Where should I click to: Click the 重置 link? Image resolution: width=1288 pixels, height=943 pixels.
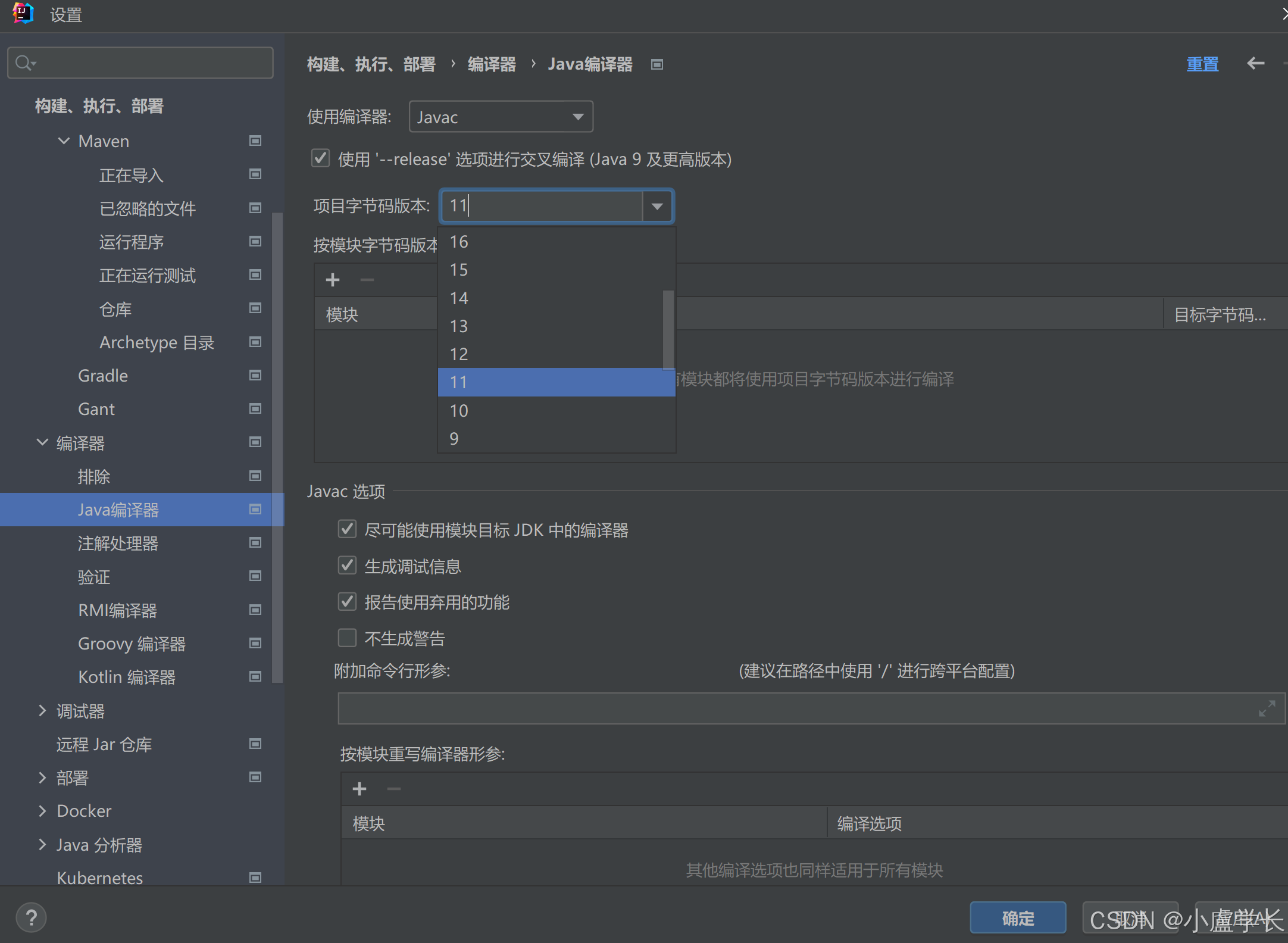click(x=1202, y=64)
